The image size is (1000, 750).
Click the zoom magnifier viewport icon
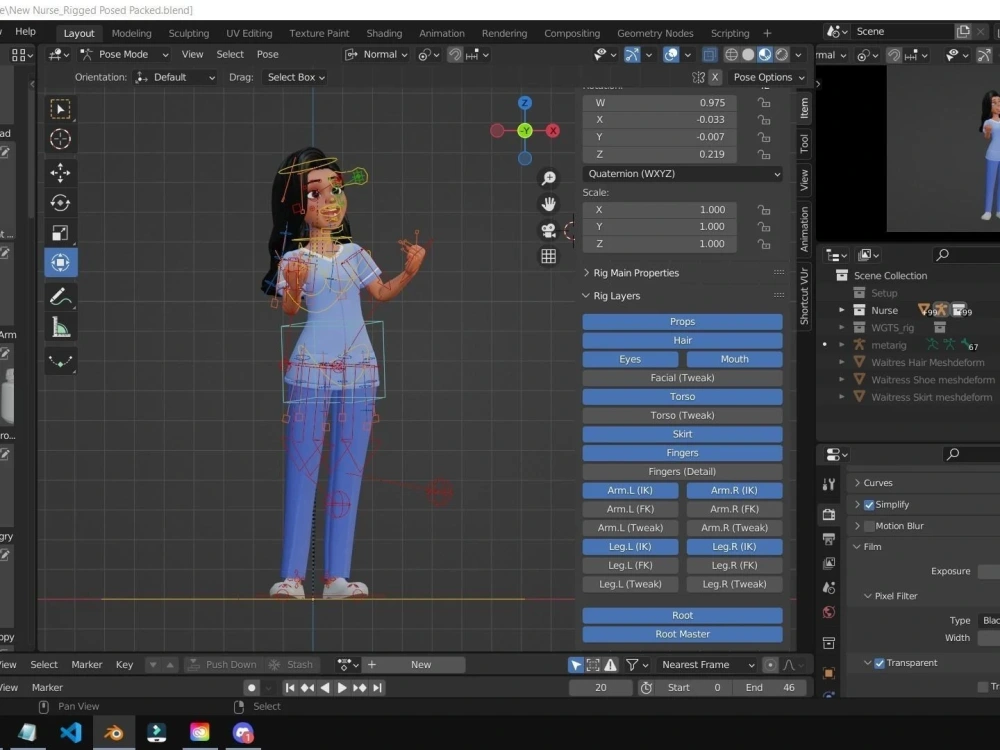(x=548, y=178)
